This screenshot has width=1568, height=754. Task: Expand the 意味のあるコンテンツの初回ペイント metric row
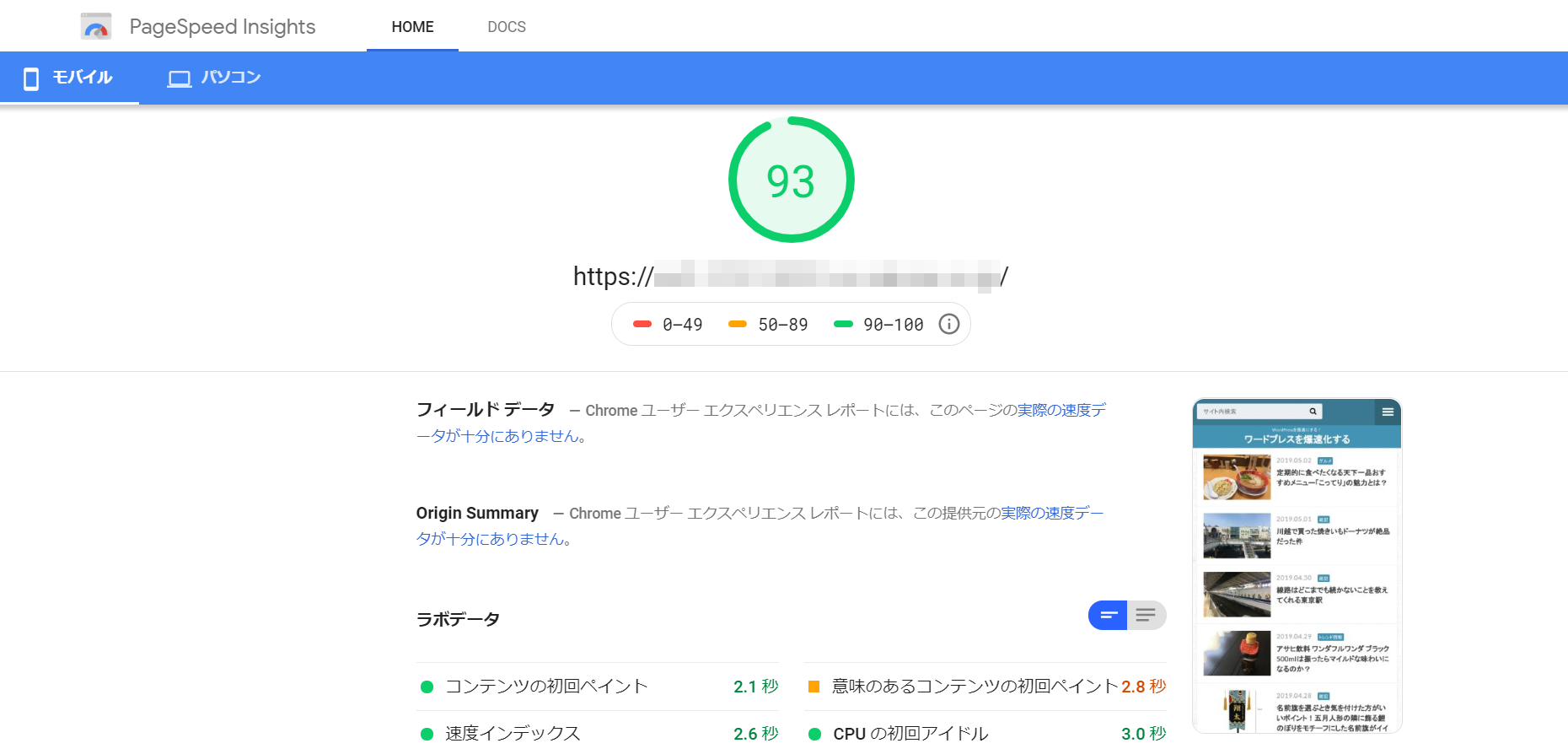tap(985, 687)
